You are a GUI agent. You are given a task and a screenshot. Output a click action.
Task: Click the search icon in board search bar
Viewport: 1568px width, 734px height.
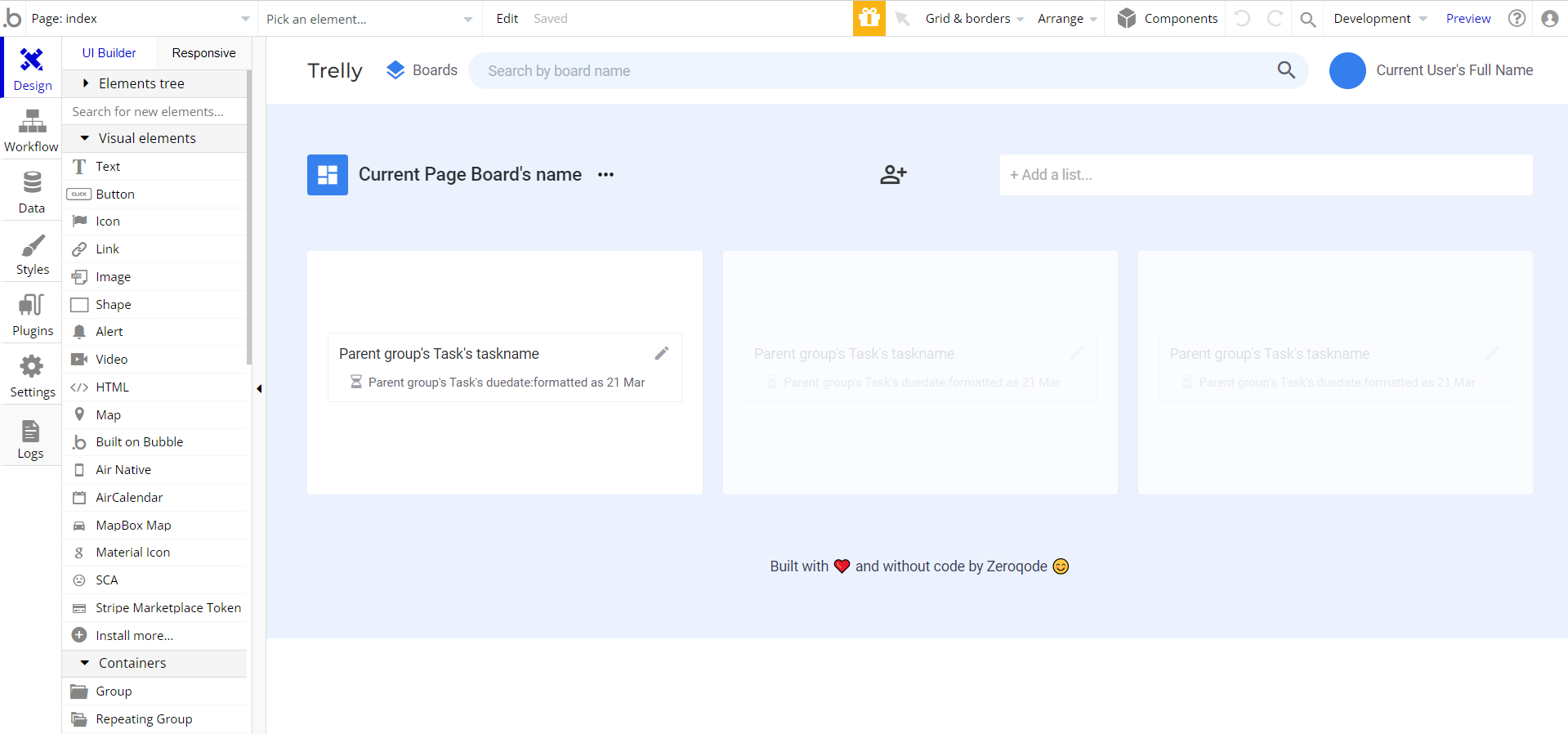pos(1286,70)
